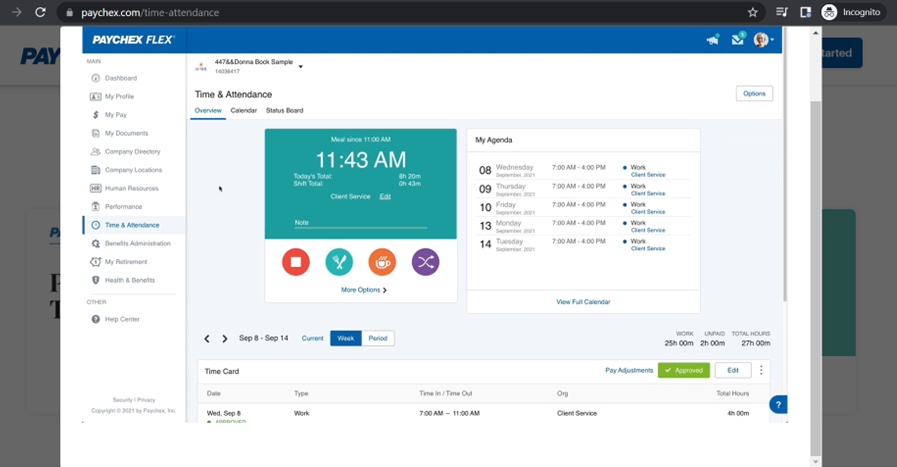
Task: Go to previous week with left arrow
Action: pos(207,339)
